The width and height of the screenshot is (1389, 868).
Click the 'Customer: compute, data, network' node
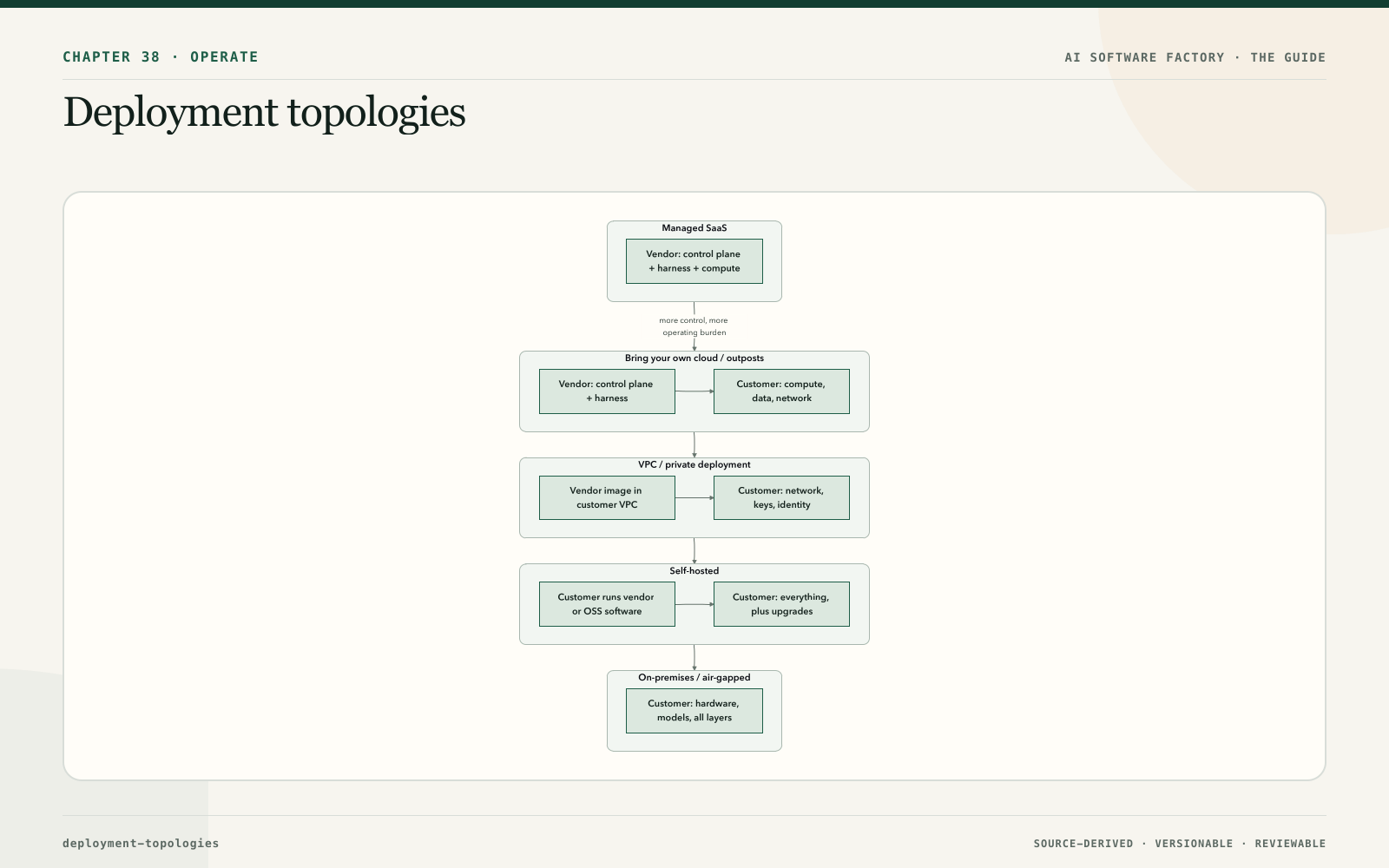point(781,391)
